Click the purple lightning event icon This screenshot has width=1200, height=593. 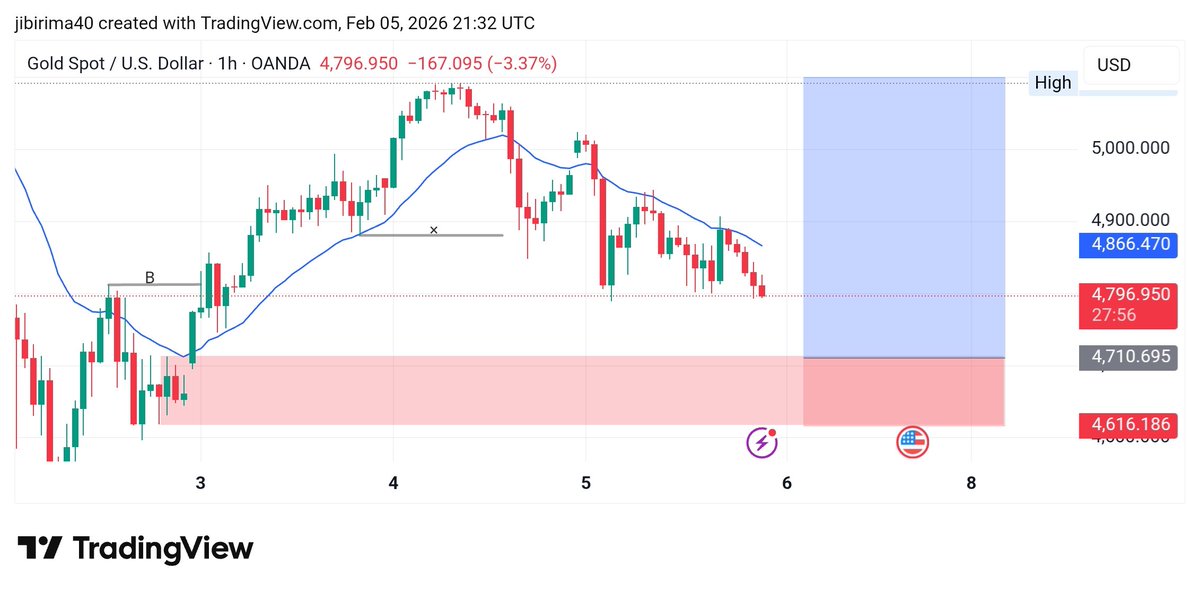pos(763,442)
